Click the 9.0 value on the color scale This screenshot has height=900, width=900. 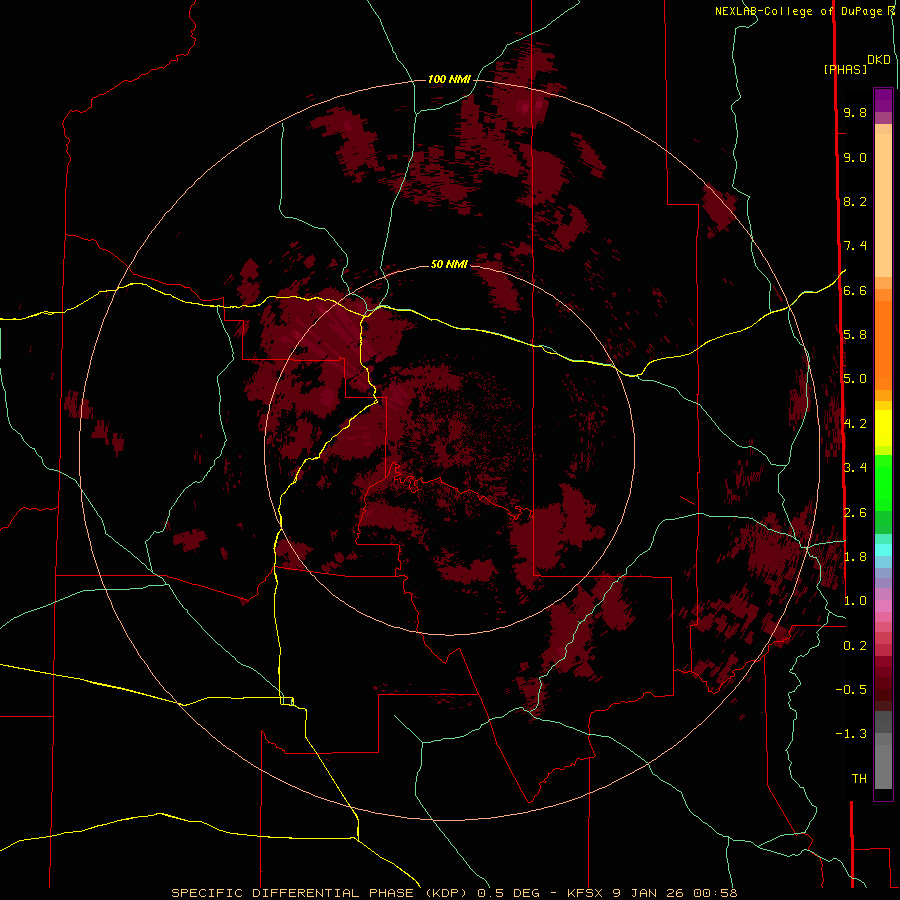855,157
